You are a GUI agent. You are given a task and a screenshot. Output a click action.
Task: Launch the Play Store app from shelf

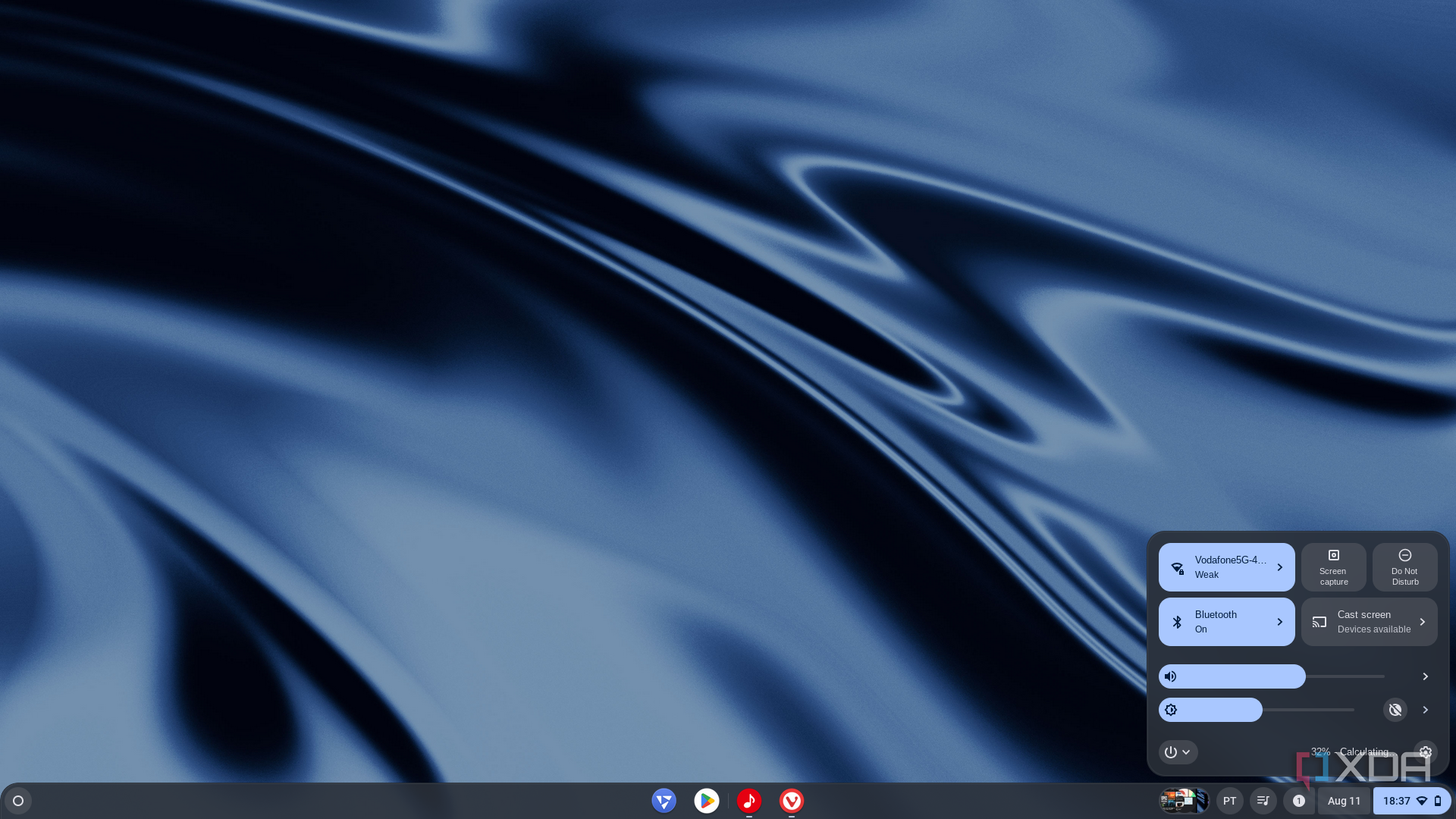(x=706, y=801)
